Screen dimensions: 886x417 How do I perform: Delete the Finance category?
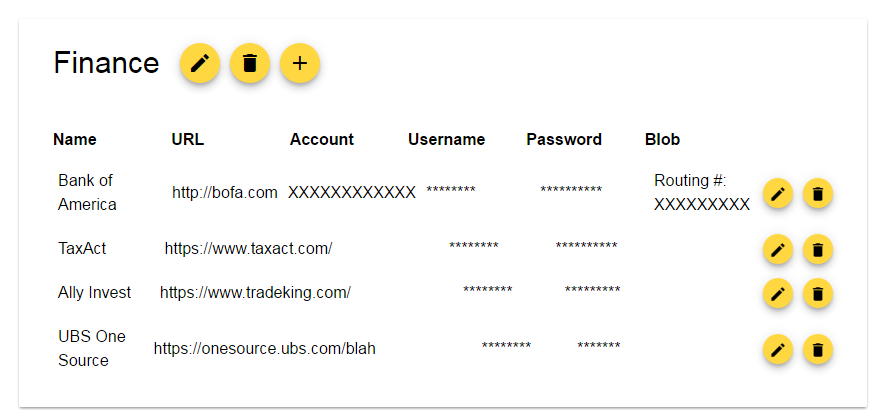(x=250, y=63)
